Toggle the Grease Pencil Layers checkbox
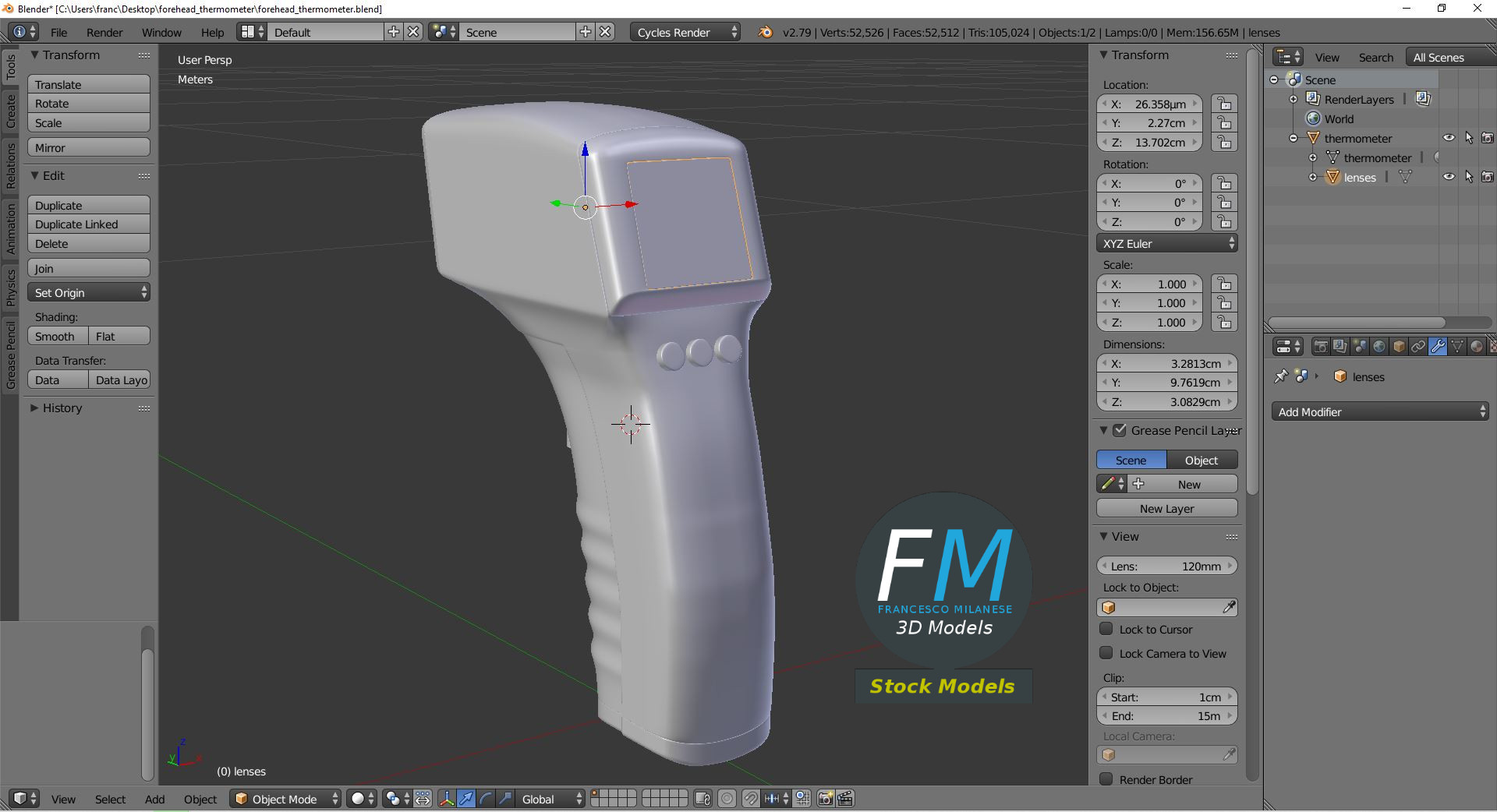Image resolution: width=1497 pixels, height=812 pixels. point(1120,430)
